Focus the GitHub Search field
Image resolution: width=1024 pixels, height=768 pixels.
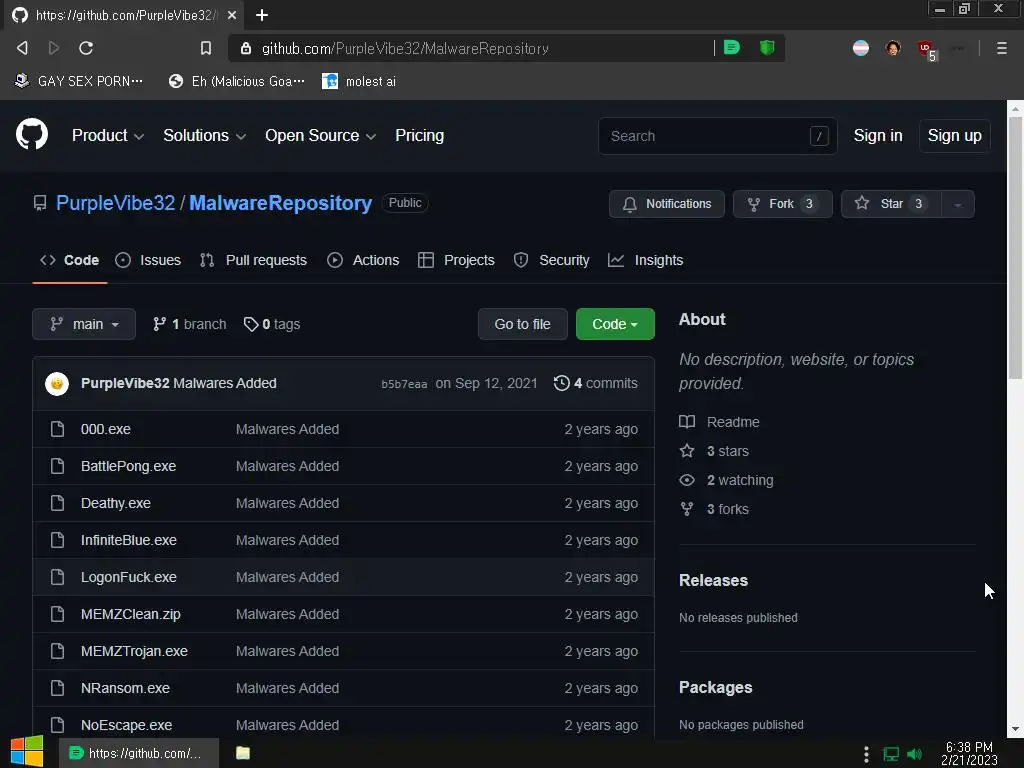click(x=717, y=136)
